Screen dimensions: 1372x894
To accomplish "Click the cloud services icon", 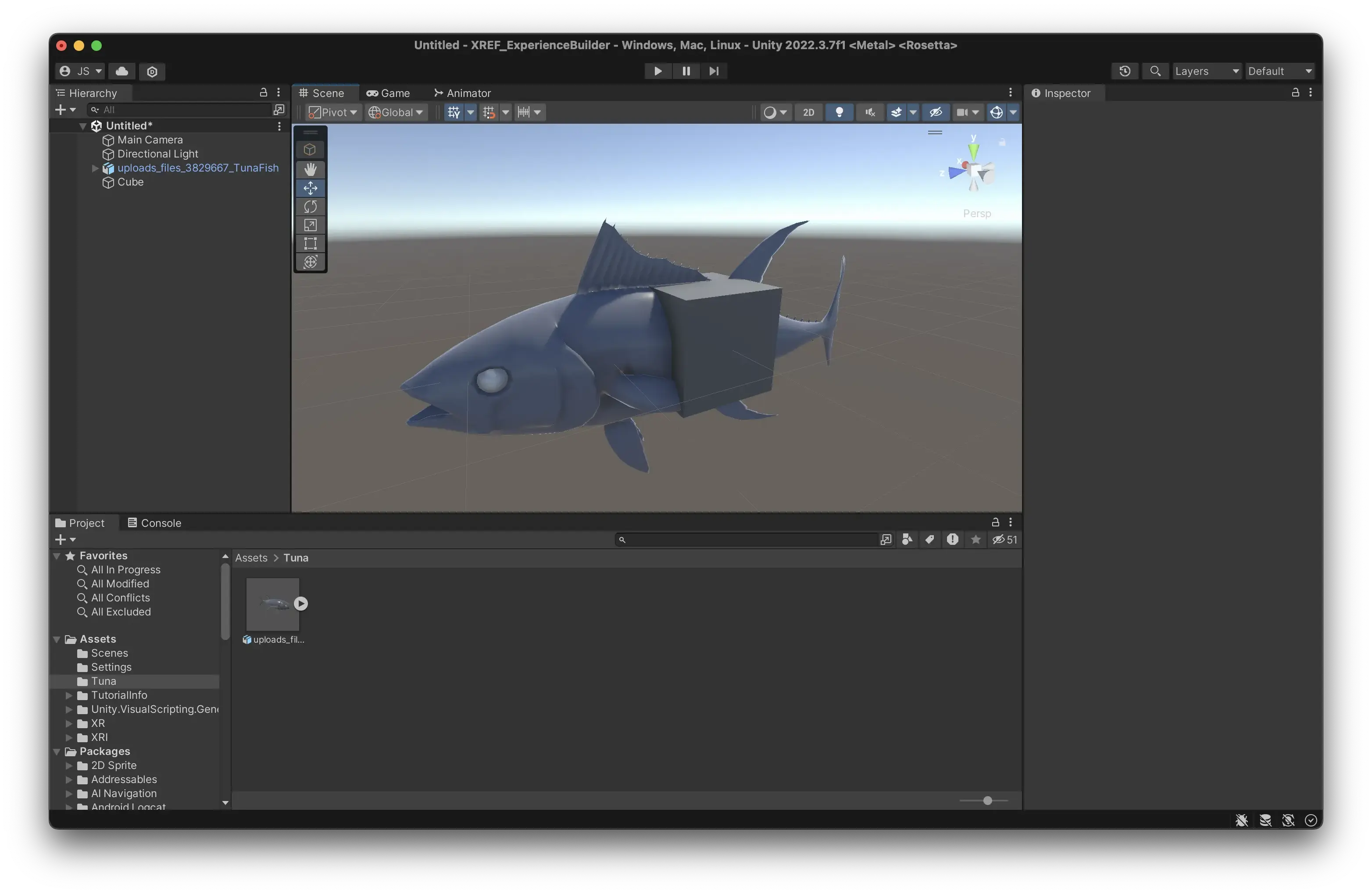I will click(121, 71).
